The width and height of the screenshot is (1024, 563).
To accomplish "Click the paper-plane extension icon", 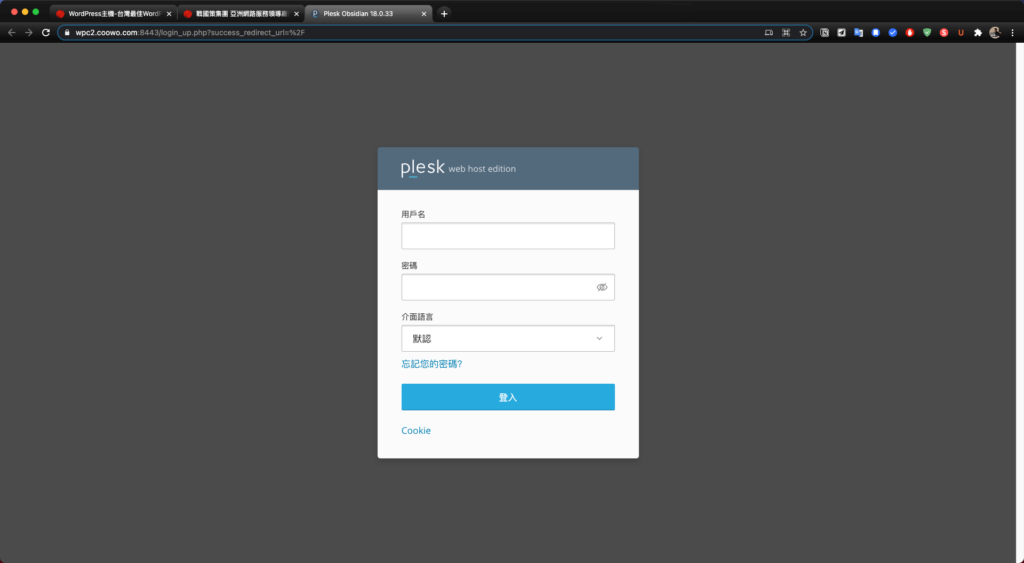I will click(841, 33).
